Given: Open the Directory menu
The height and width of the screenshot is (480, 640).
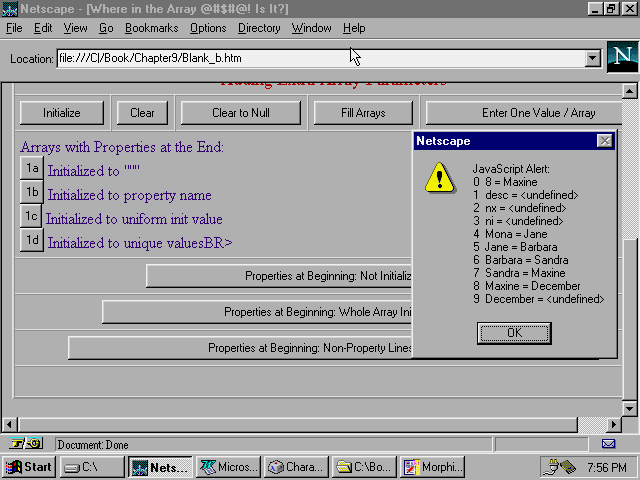Looking at the screenshot, I should coord(259,28).
